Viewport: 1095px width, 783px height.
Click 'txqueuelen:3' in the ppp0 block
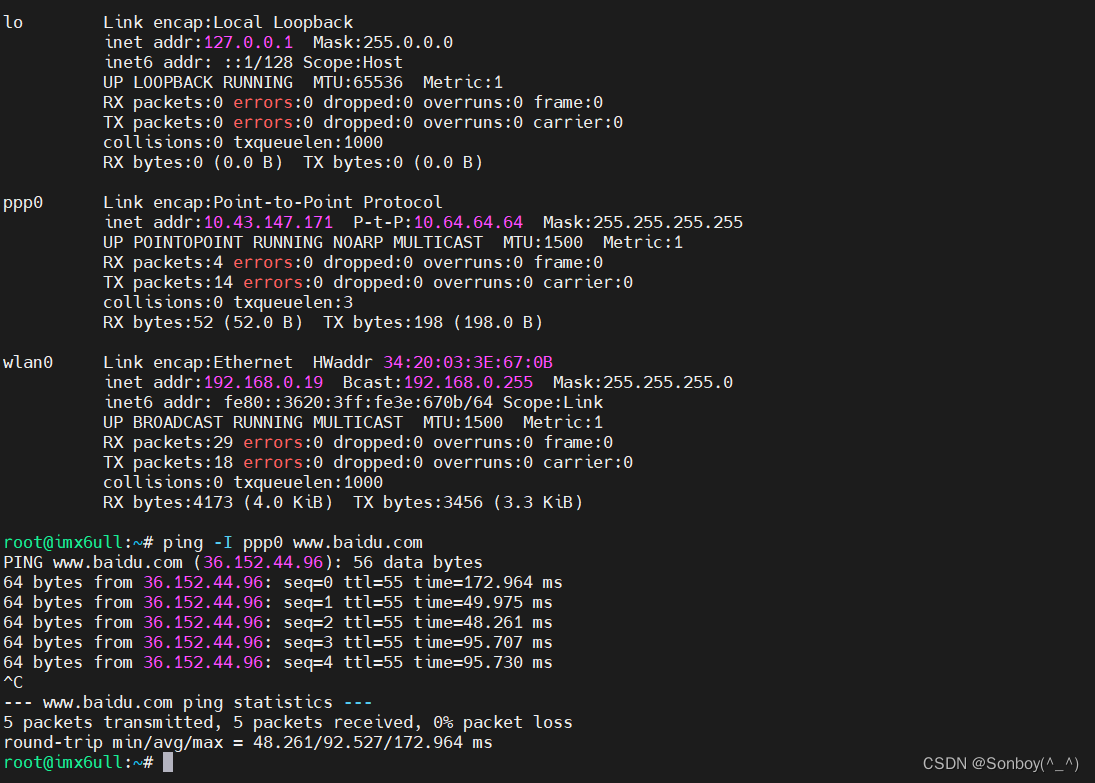[293, 302]
